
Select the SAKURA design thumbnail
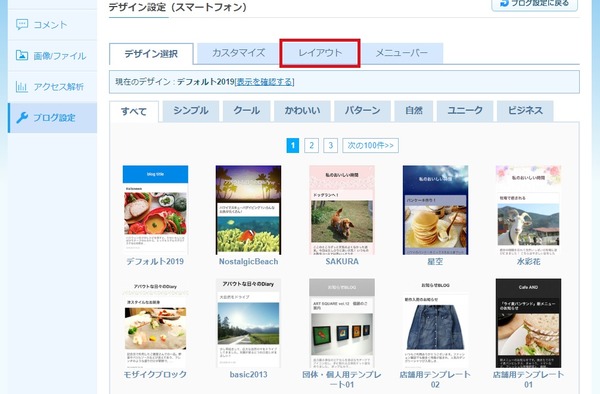click(342, 210)
